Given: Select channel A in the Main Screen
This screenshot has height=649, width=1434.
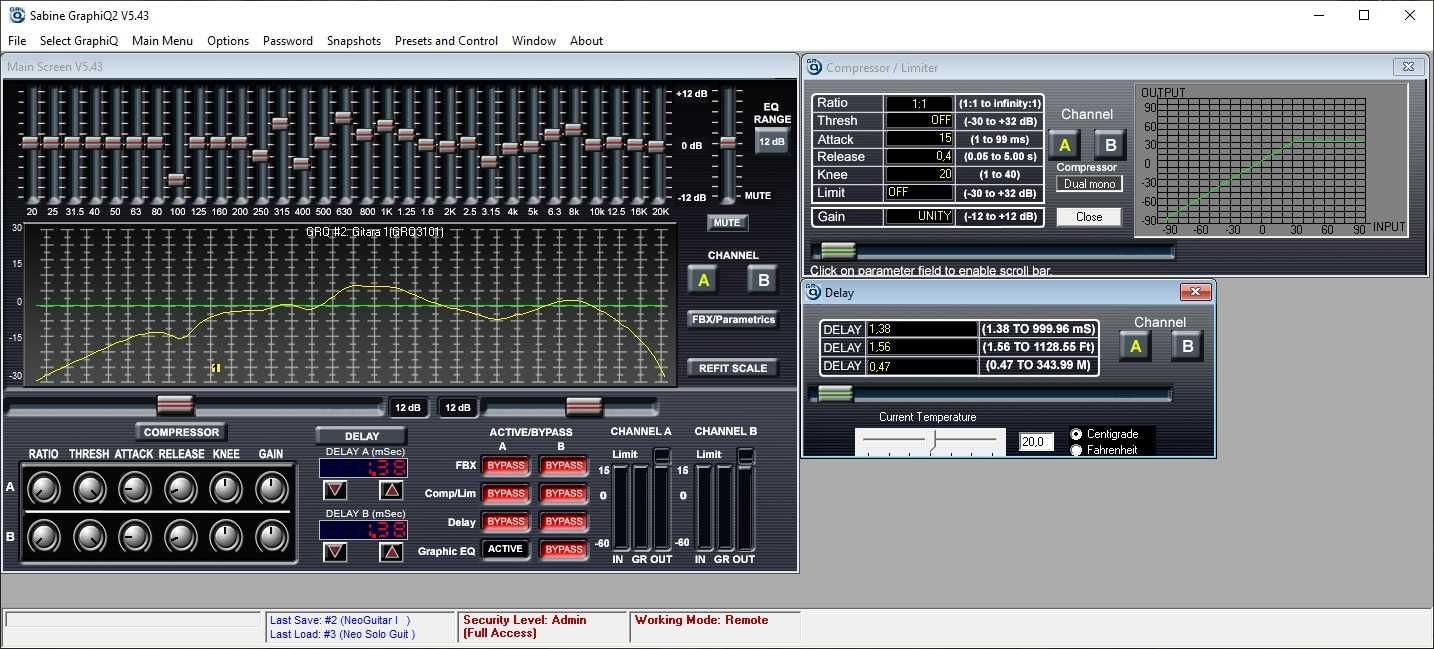Looking at the screenshot, I should click(x=703, y=281).
